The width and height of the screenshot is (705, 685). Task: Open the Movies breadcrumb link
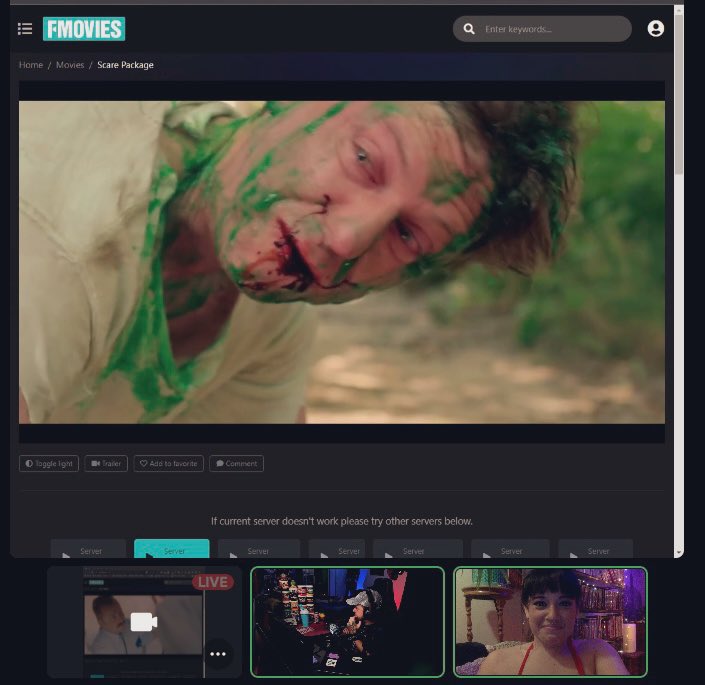click(70, 65)
